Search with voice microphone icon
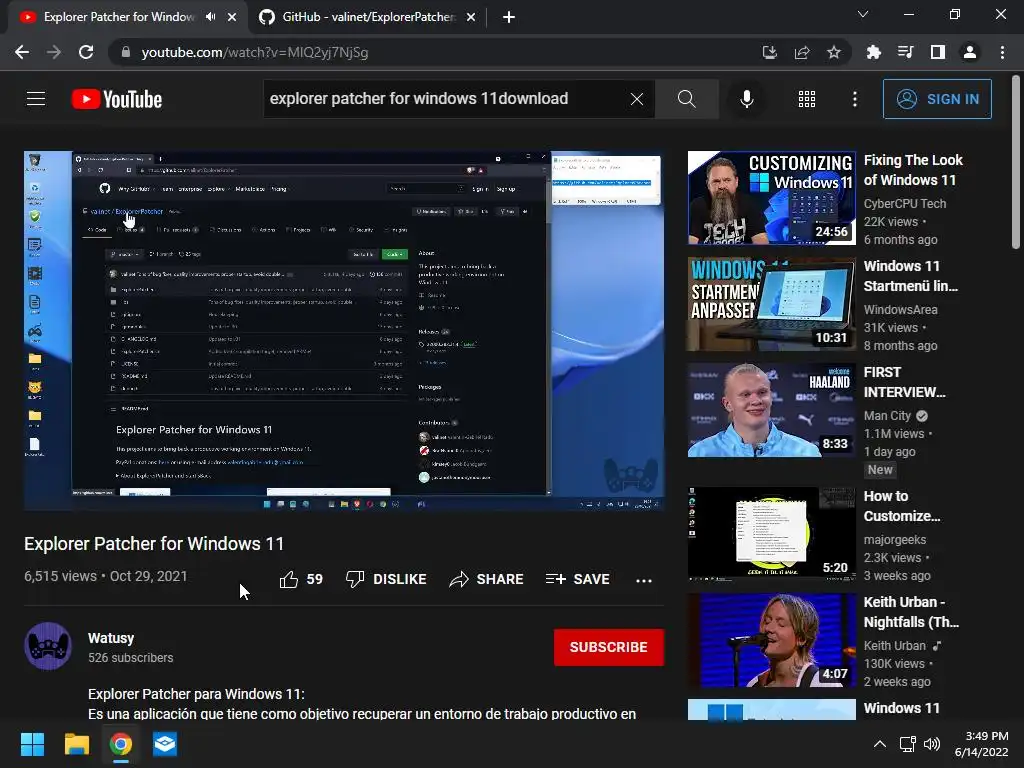 coord(746,99)
